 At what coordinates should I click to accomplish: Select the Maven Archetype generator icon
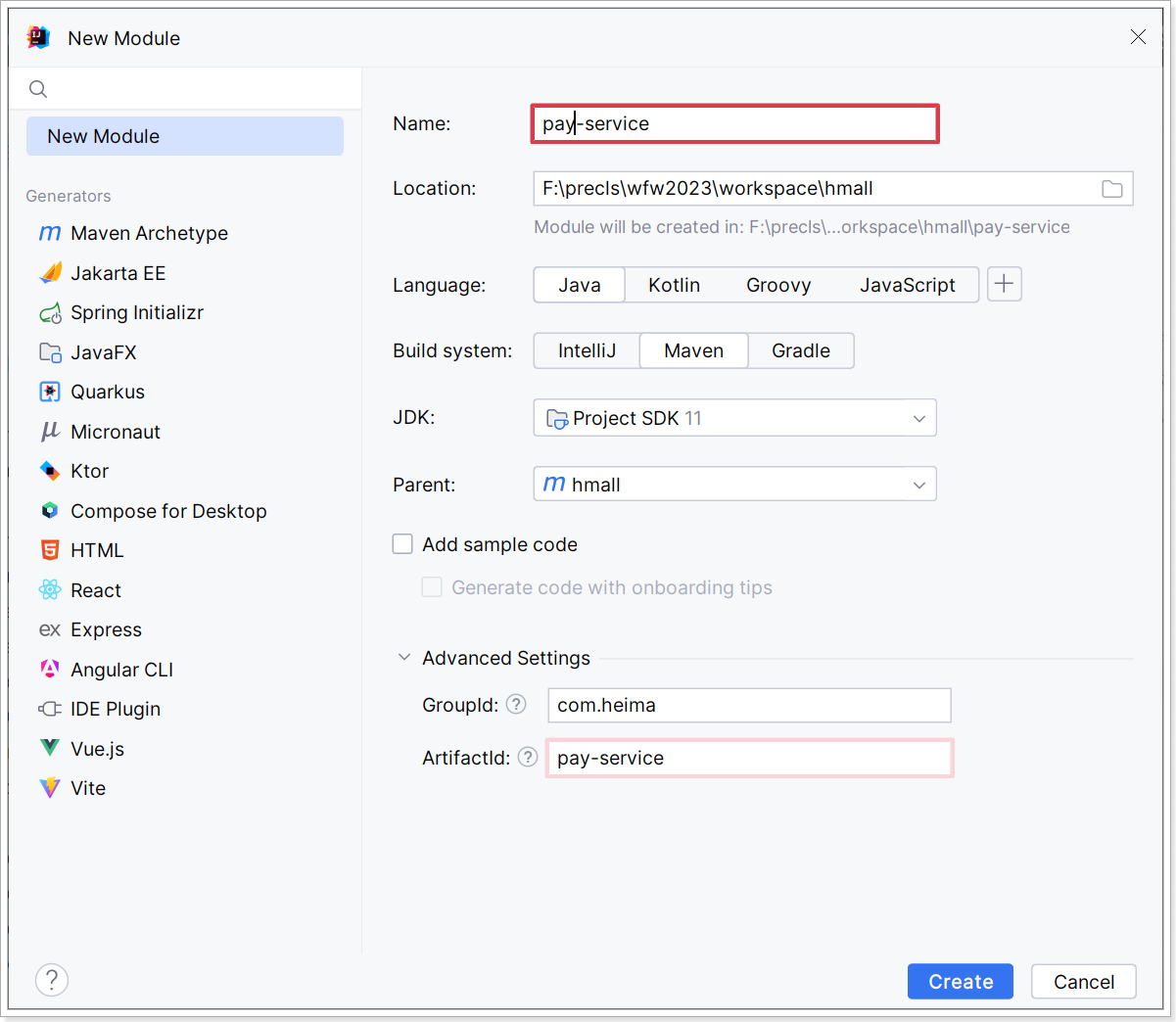[50, 233]
